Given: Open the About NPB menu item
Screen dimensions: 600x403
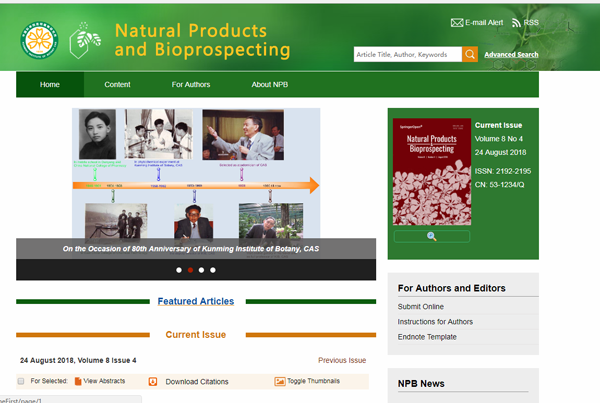Looking at the screenshot, I should (270, 85).
